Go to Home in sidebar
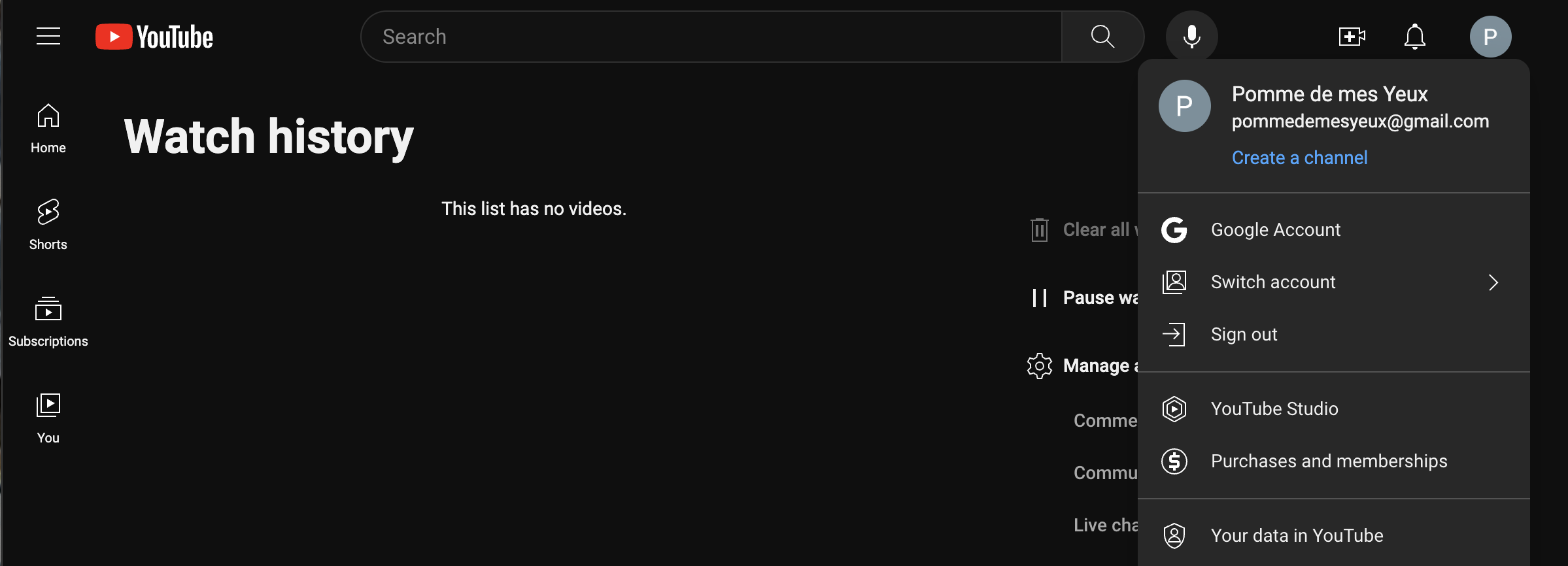This screenshot has height=566, width=1568. tap(48, 129)
